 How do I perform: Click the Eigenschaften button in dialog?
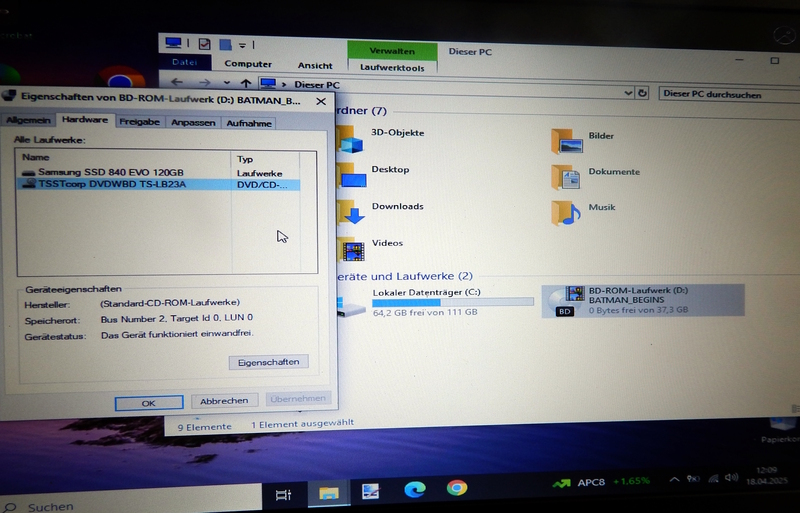pos(268,362)
